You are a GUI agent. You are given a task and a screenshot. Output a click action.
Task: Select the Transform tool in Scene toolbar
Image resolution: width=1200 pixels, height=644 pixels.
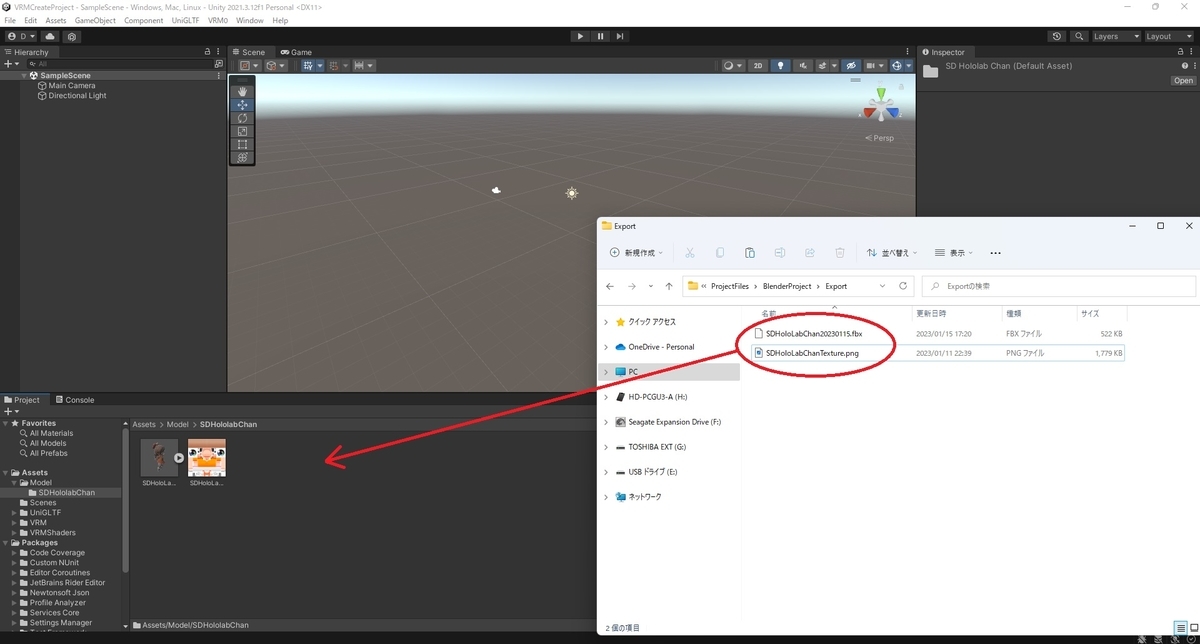point(242,157)
